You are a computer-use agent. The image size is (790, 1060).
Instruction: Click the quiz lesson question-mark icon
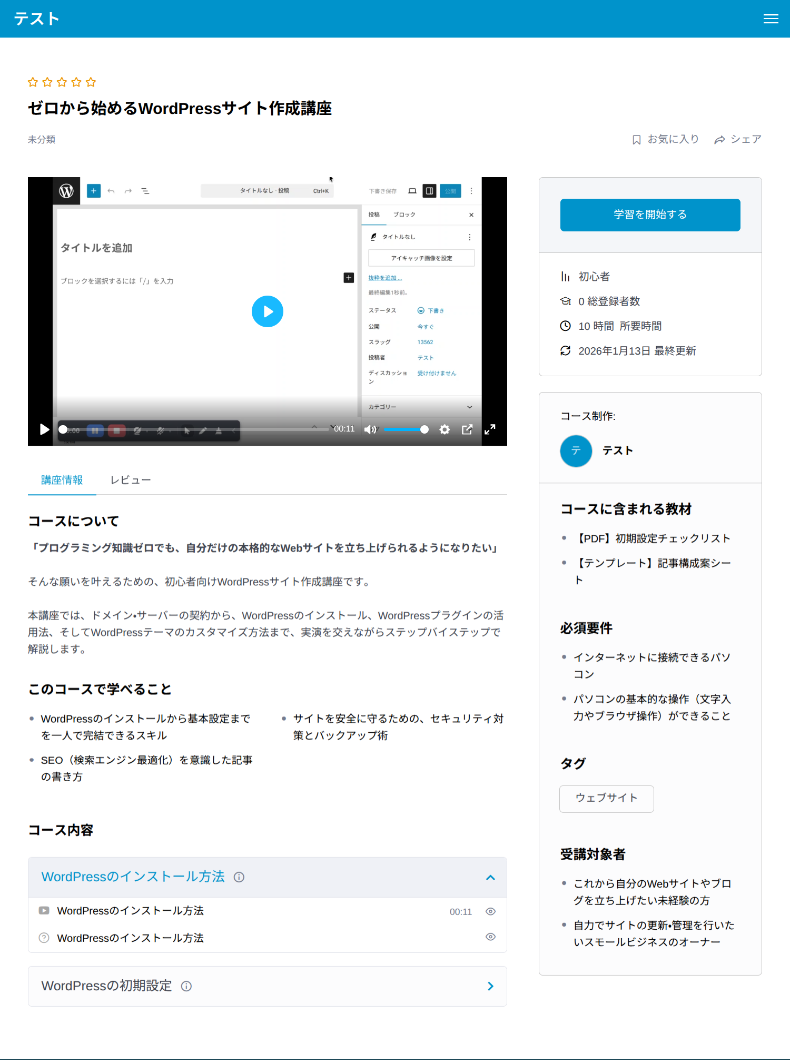tap(44, 938)
